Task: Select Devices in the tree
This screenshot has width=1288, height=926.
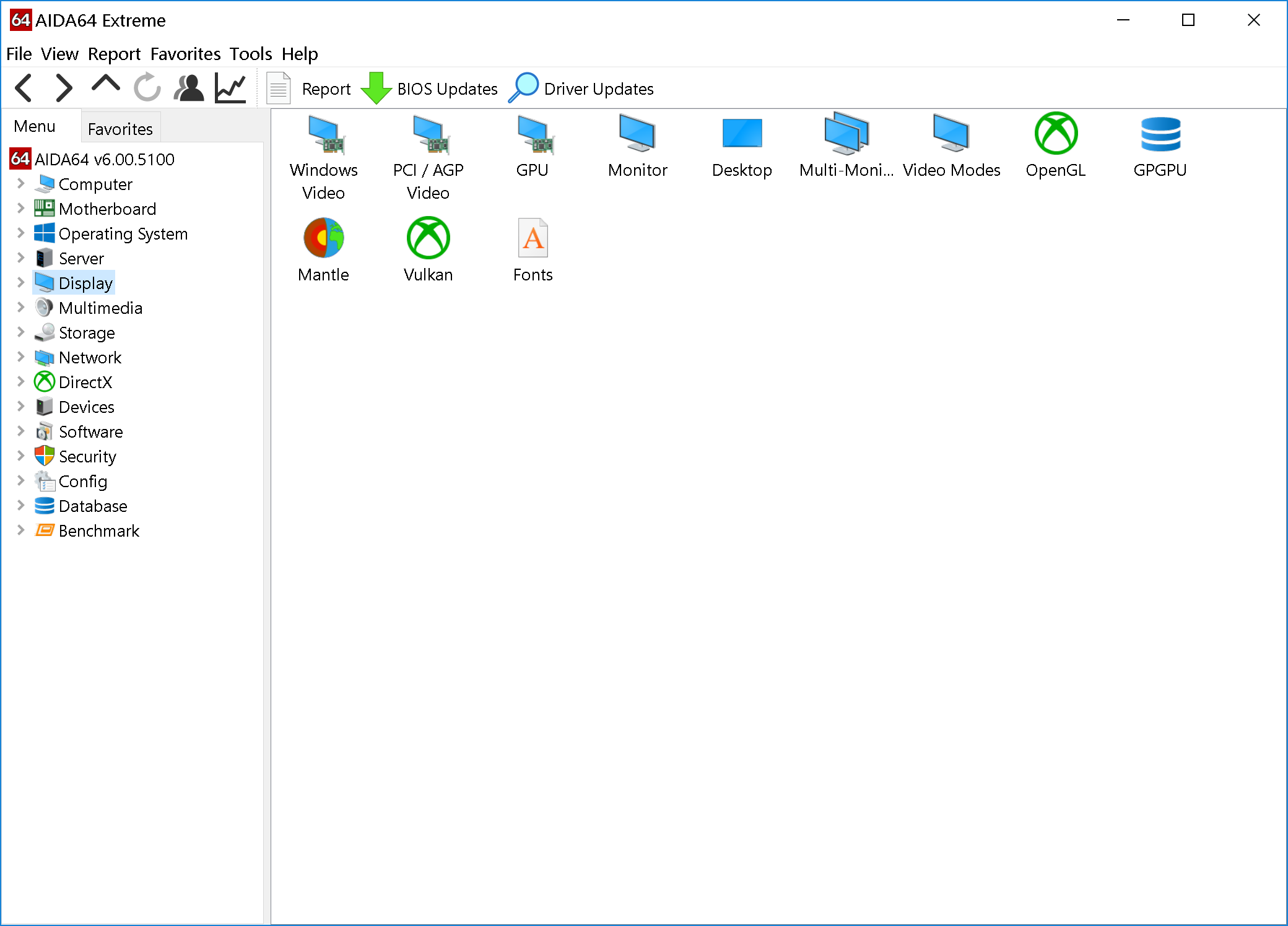Action: [74, 407]
